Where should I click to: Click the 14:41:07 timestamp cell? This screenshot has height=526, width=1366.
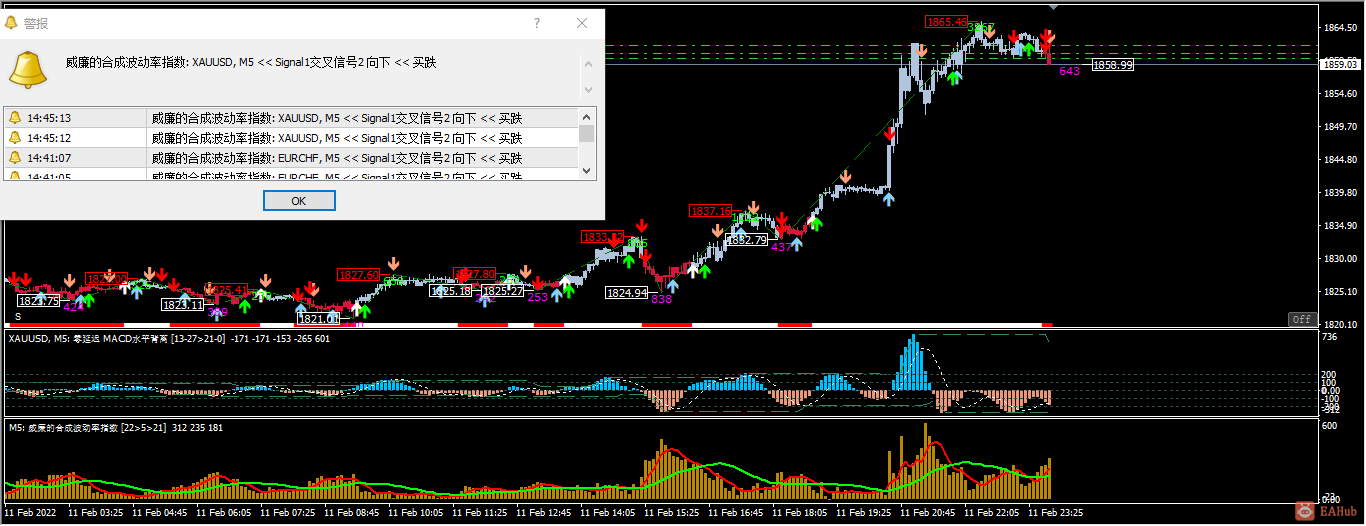coord(49,158)
